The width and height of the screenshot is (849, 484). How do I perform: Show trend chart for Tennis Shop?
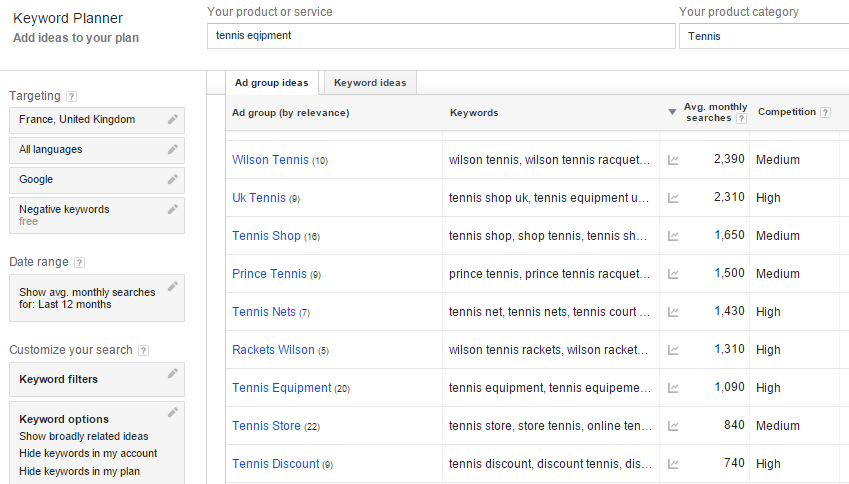pyautogui.click(x=673, y=236)
